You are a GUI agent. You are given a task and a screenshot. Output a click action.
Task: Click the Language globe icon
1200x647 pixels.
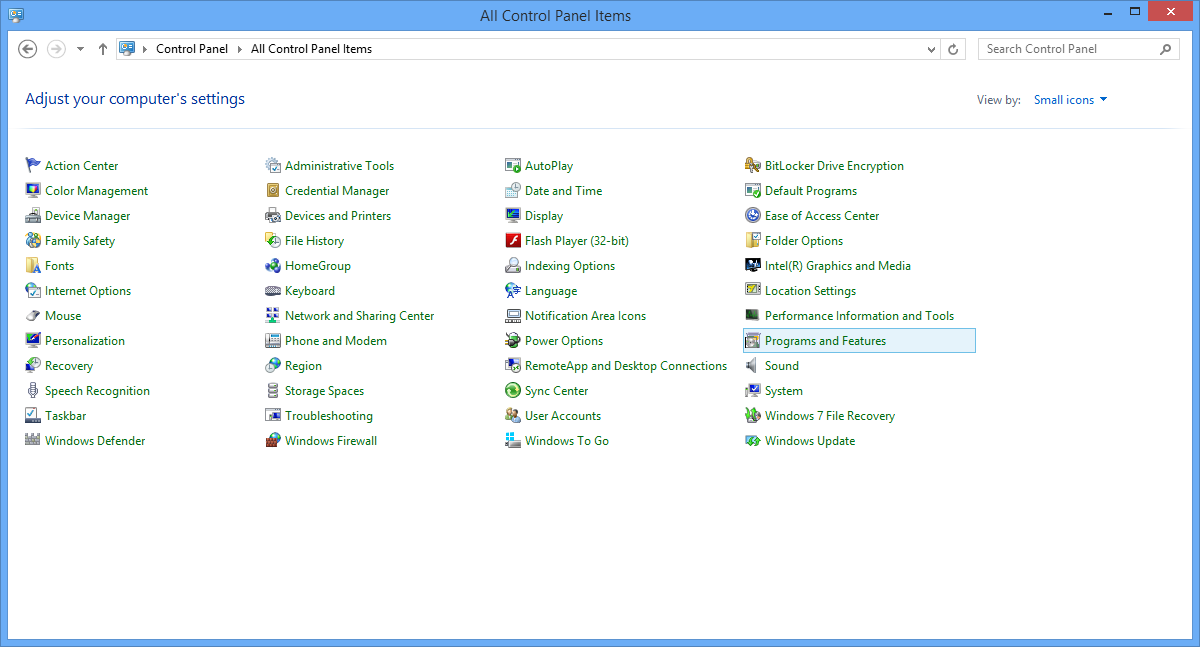point(513,291)
